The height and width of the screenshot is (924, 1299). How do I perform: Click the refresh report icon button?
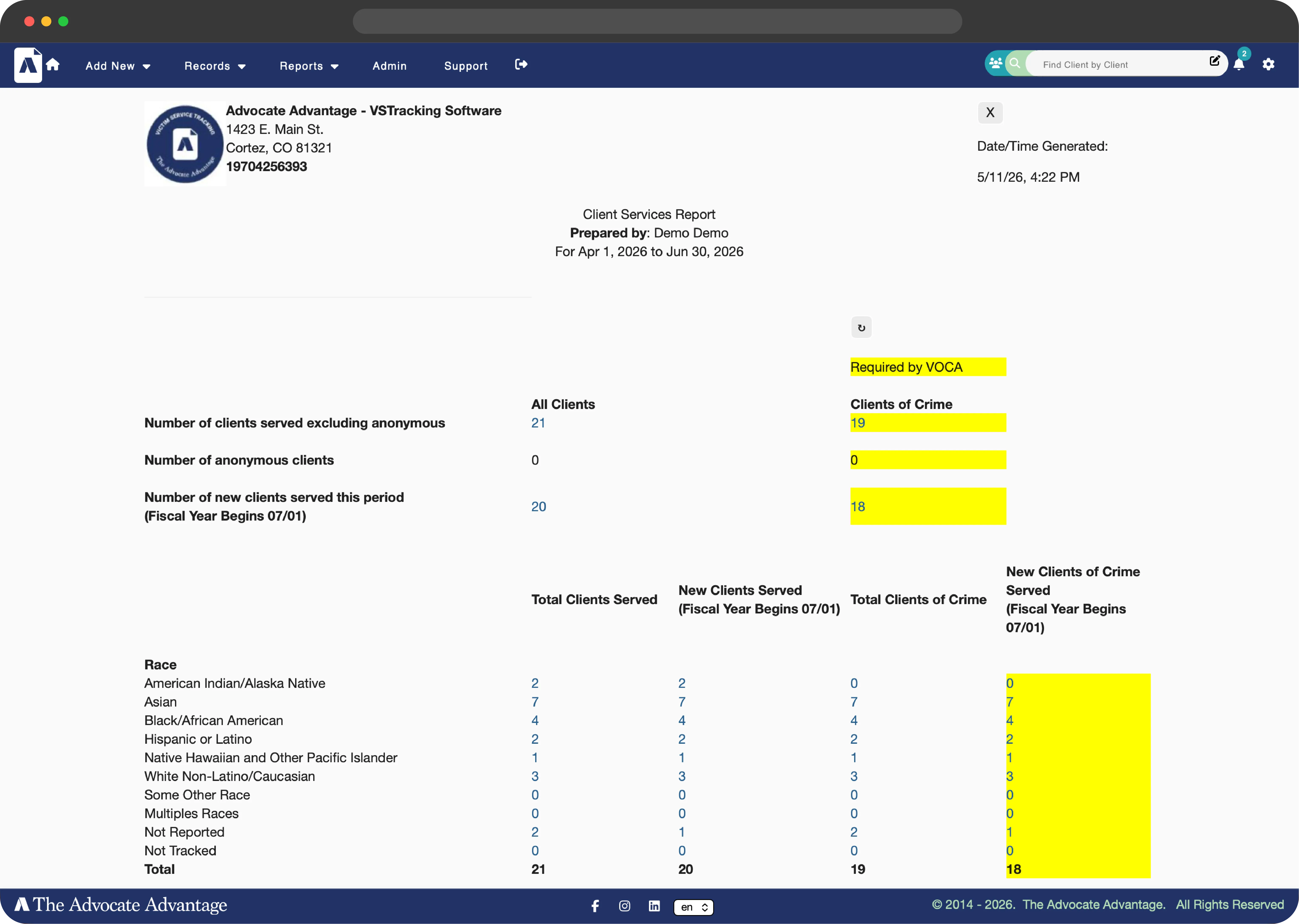(861, 328)
